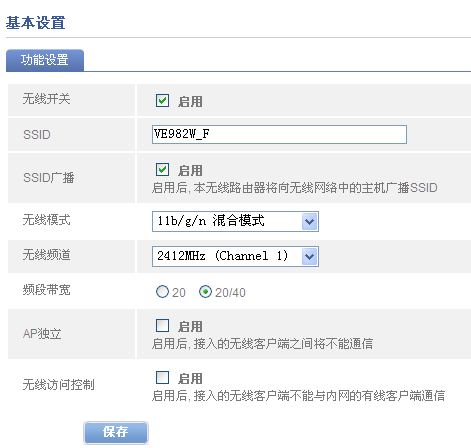Uncheck the SSID广播 启用 checkbox

point(162,169)
